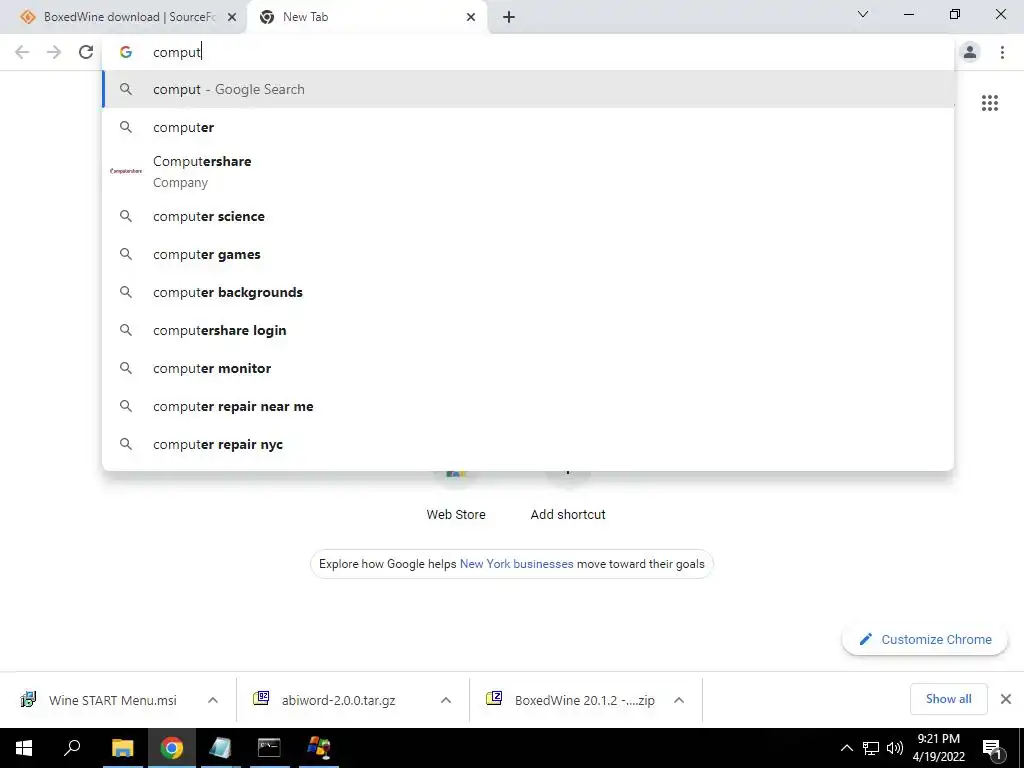Expand options for abiword-2.0.0.tar.gz download
The height and width of the screenshot is (768, 1024).
[446, 700]
